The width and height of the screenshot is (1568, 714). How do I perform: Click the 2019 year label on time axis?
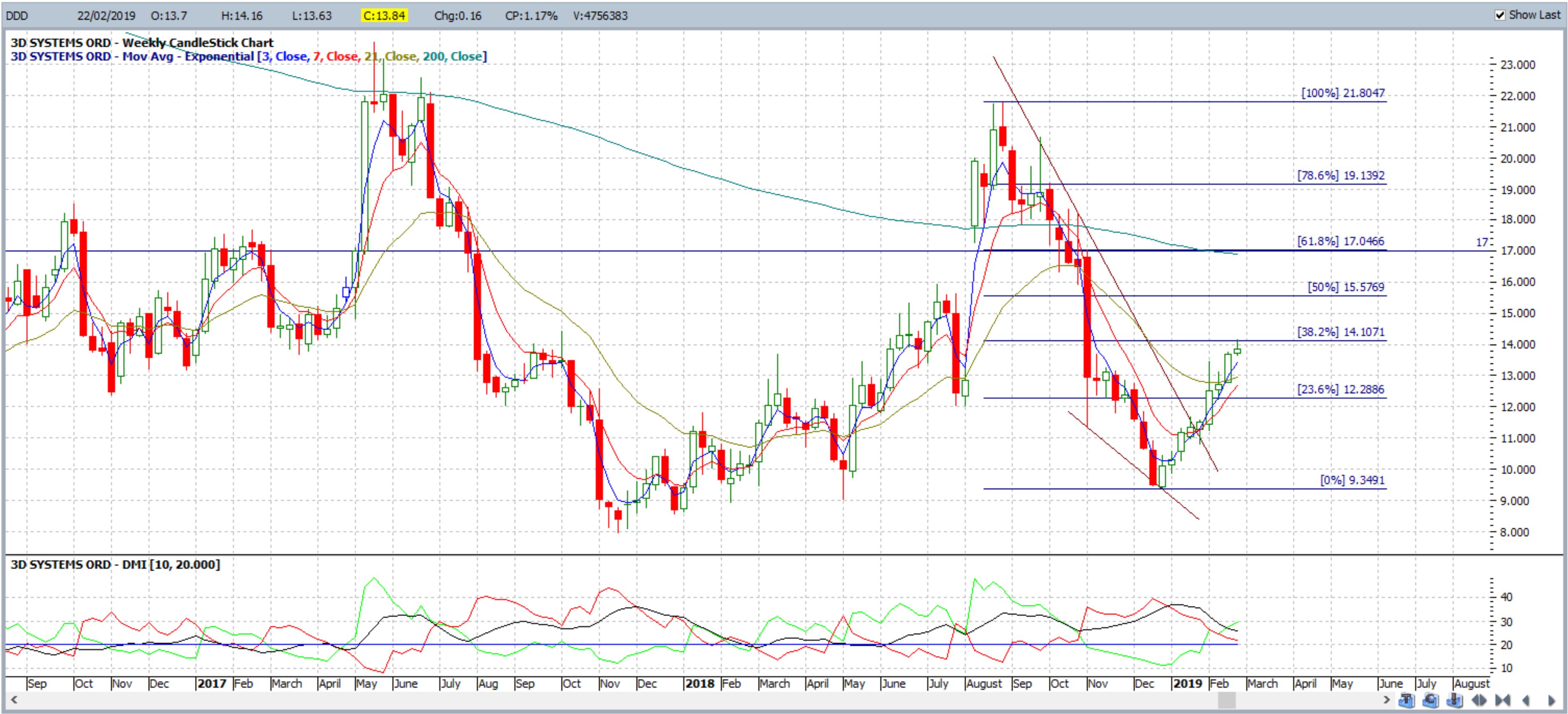pyautogui.click(x=1188, y=684)
